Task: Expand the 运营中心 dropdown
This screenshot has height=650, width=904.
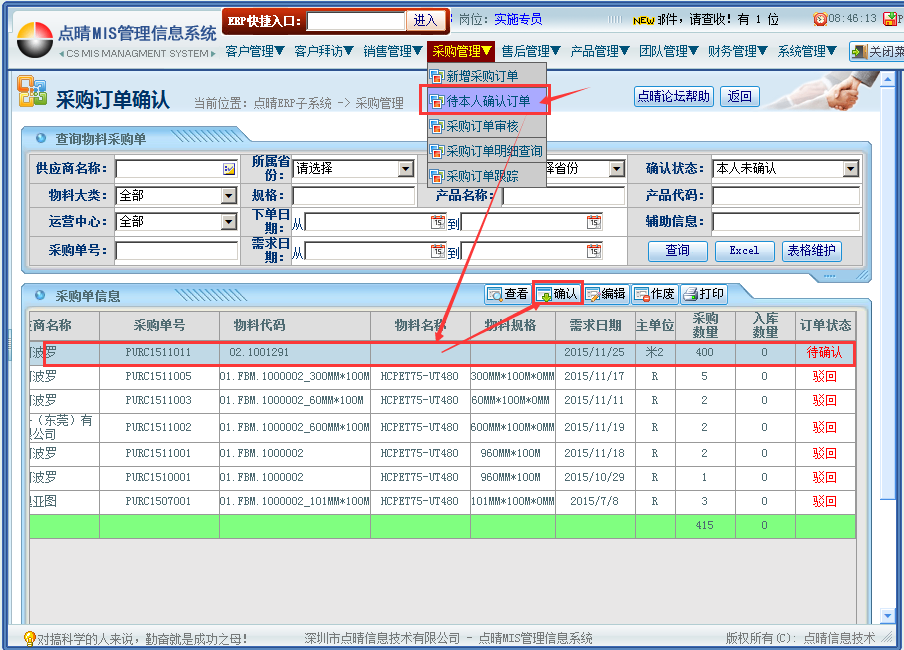Action: (229, 222)
